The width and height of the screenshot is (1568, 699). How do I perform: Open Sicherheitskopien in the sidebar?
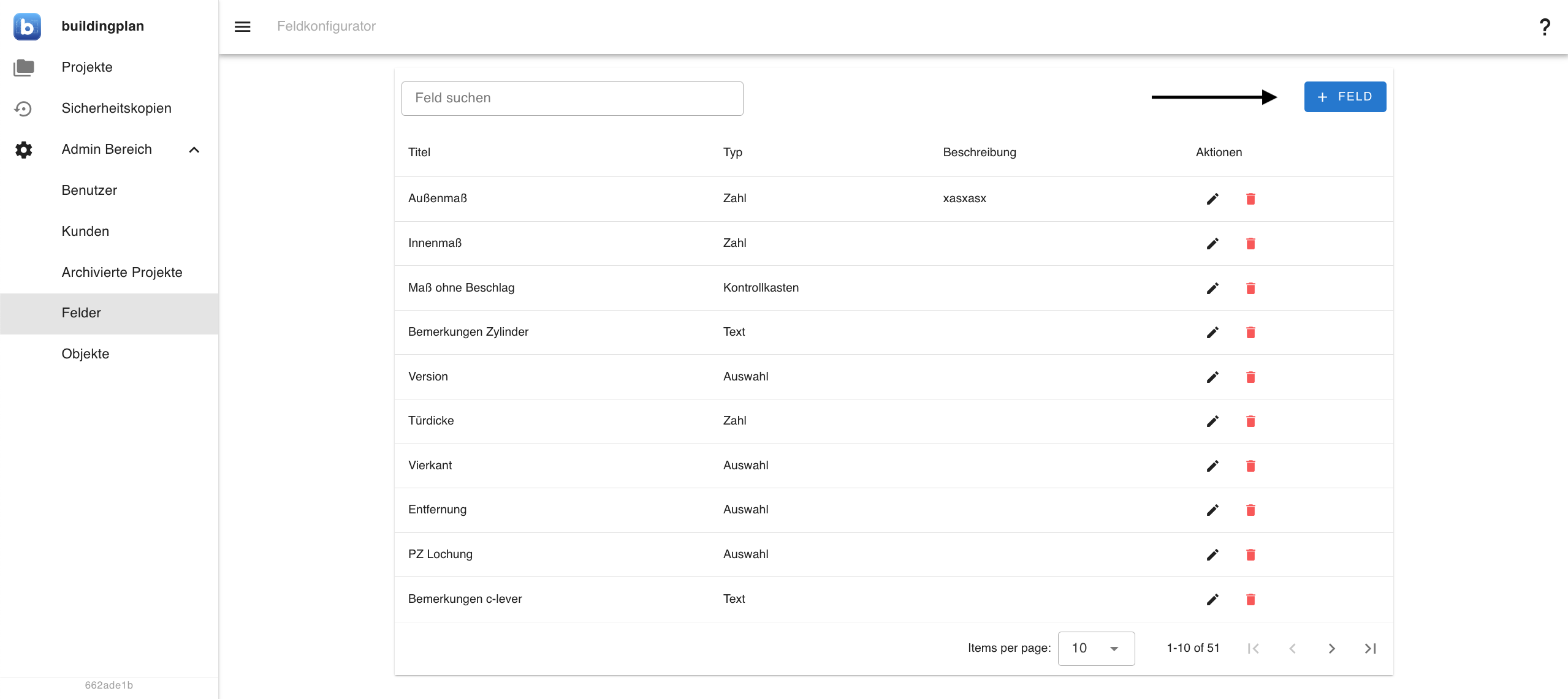coord(116,108)
